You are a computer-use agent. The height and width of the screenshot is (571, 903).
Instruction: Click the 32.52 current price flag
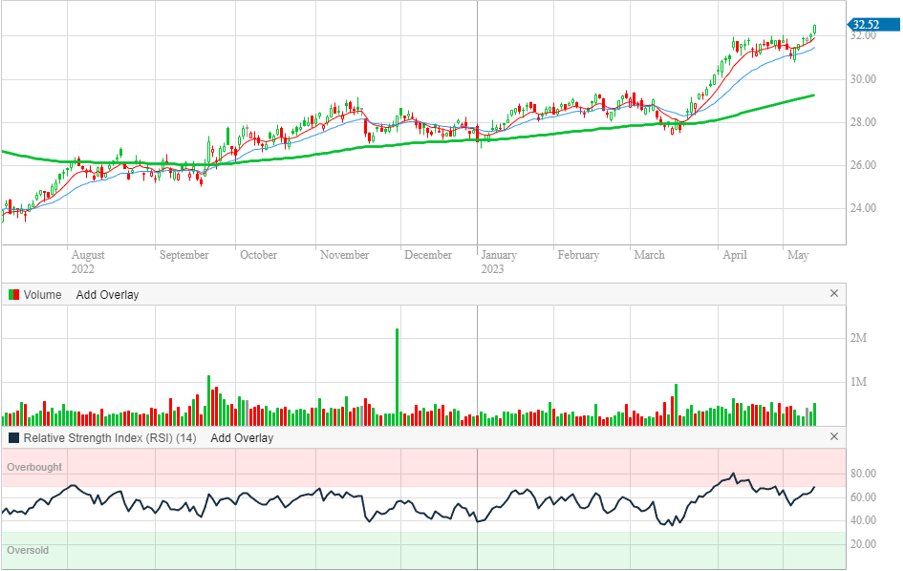click(864, 25)
